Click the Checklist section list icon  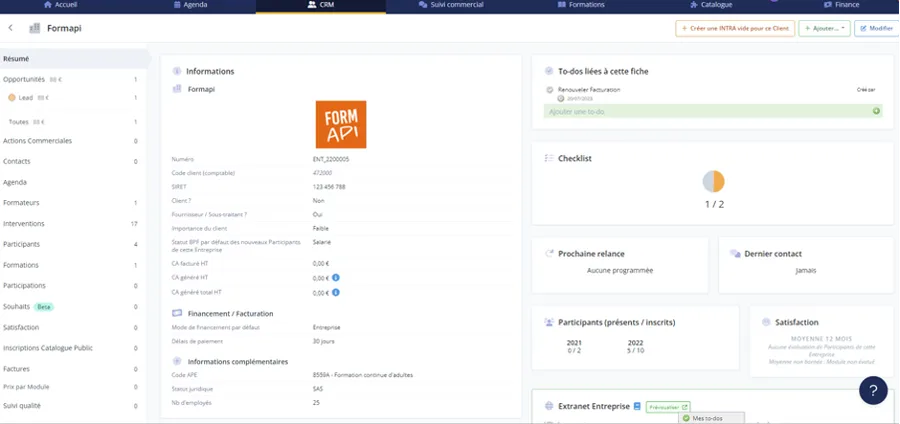pyautogui.click(x=549, y=158)
